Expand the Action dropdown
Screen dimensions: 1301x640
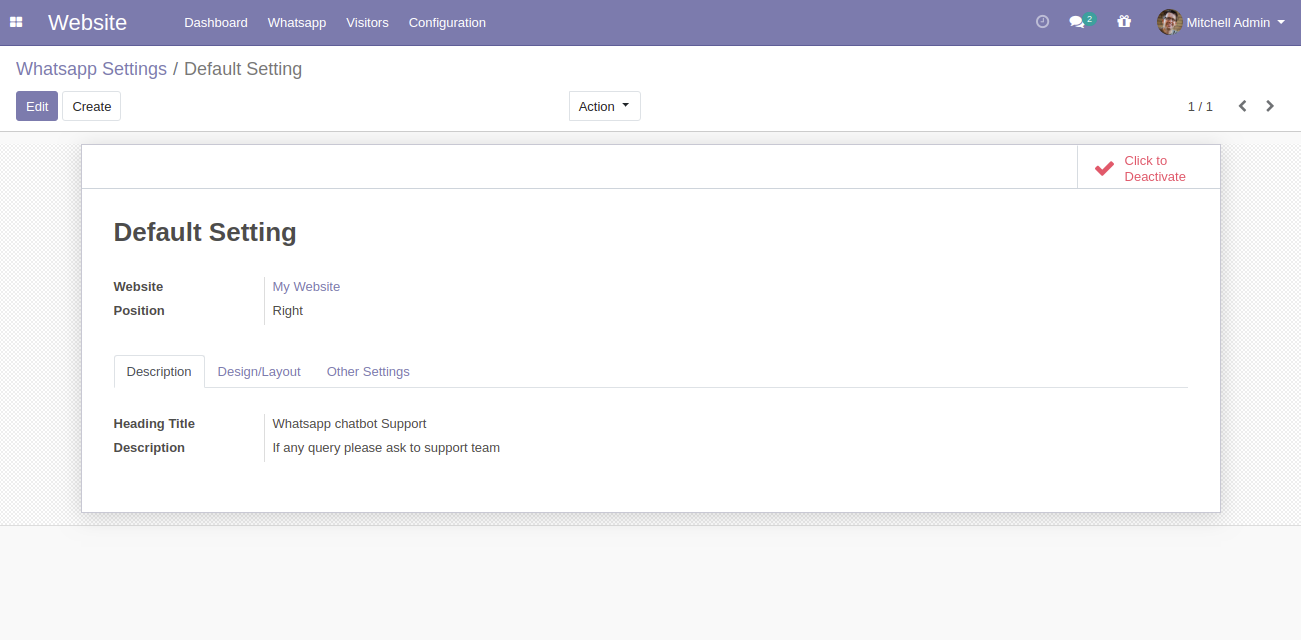(x=604, y=106)
